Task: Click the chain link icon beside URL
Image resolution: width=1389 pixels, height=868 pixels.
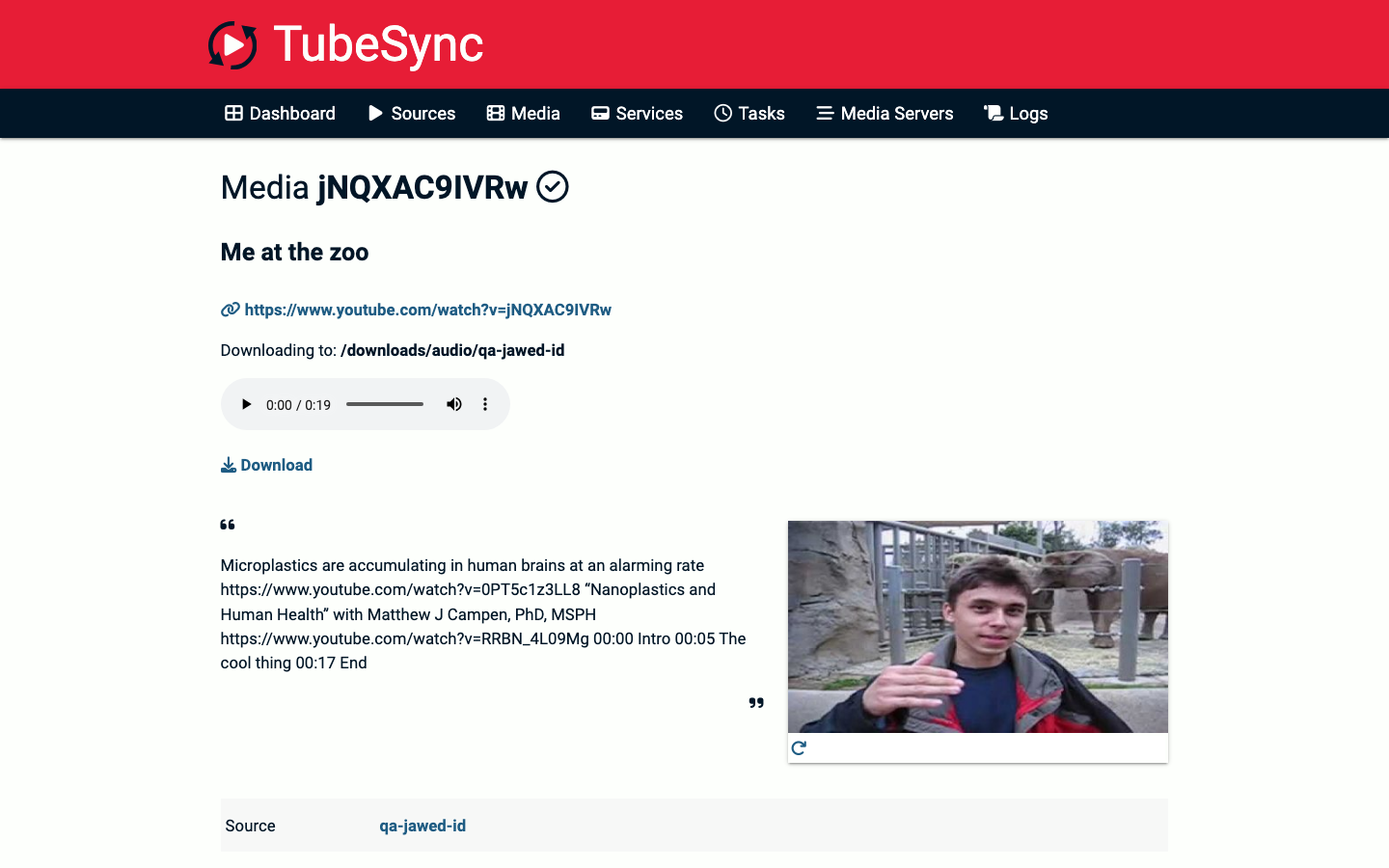Action: [230, 310]
